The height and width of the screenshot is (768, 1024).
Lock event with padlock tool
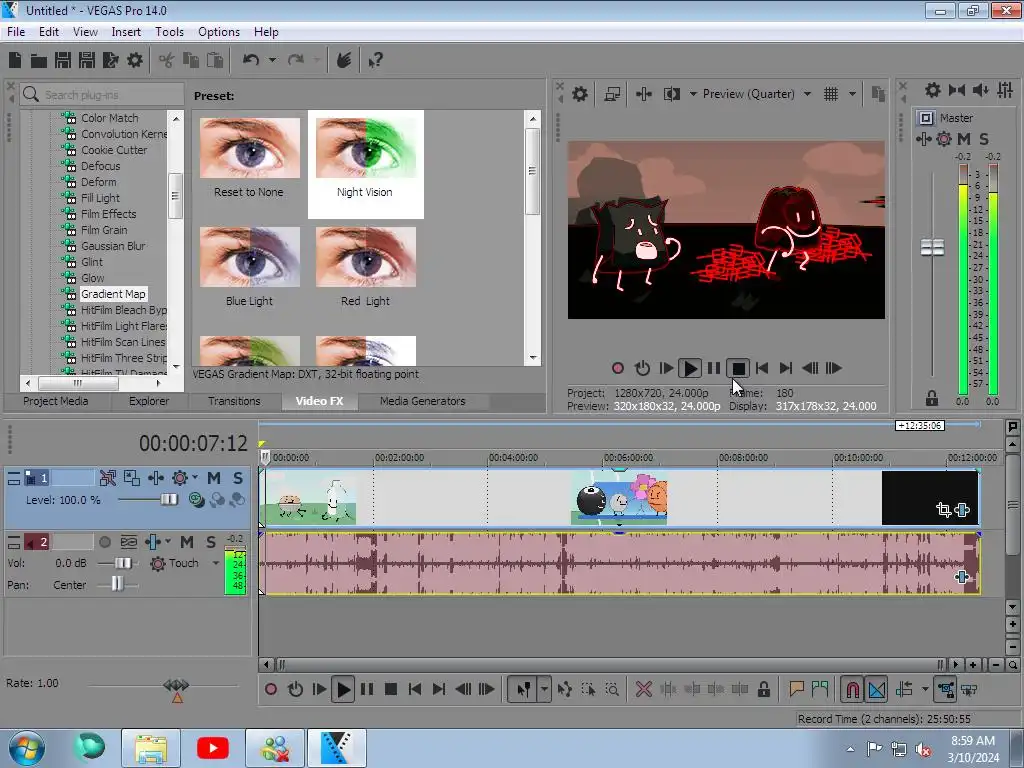pos(763,689)
